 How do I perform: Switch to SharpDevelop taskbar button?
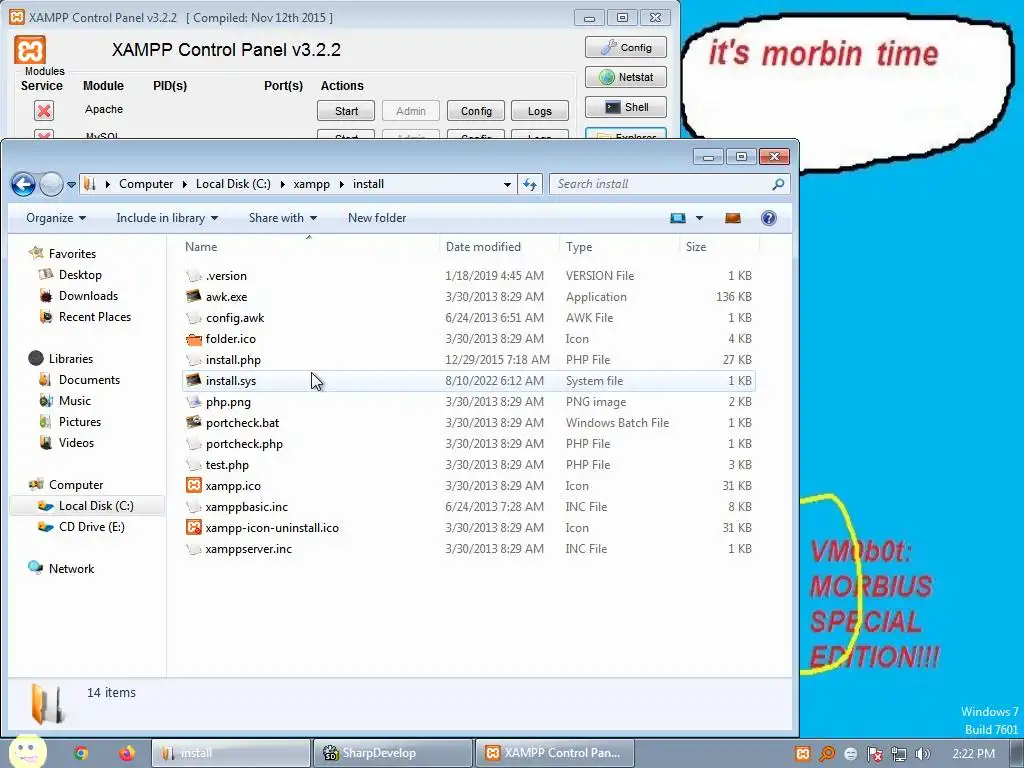pyautogui.click(x=392, y=753)
